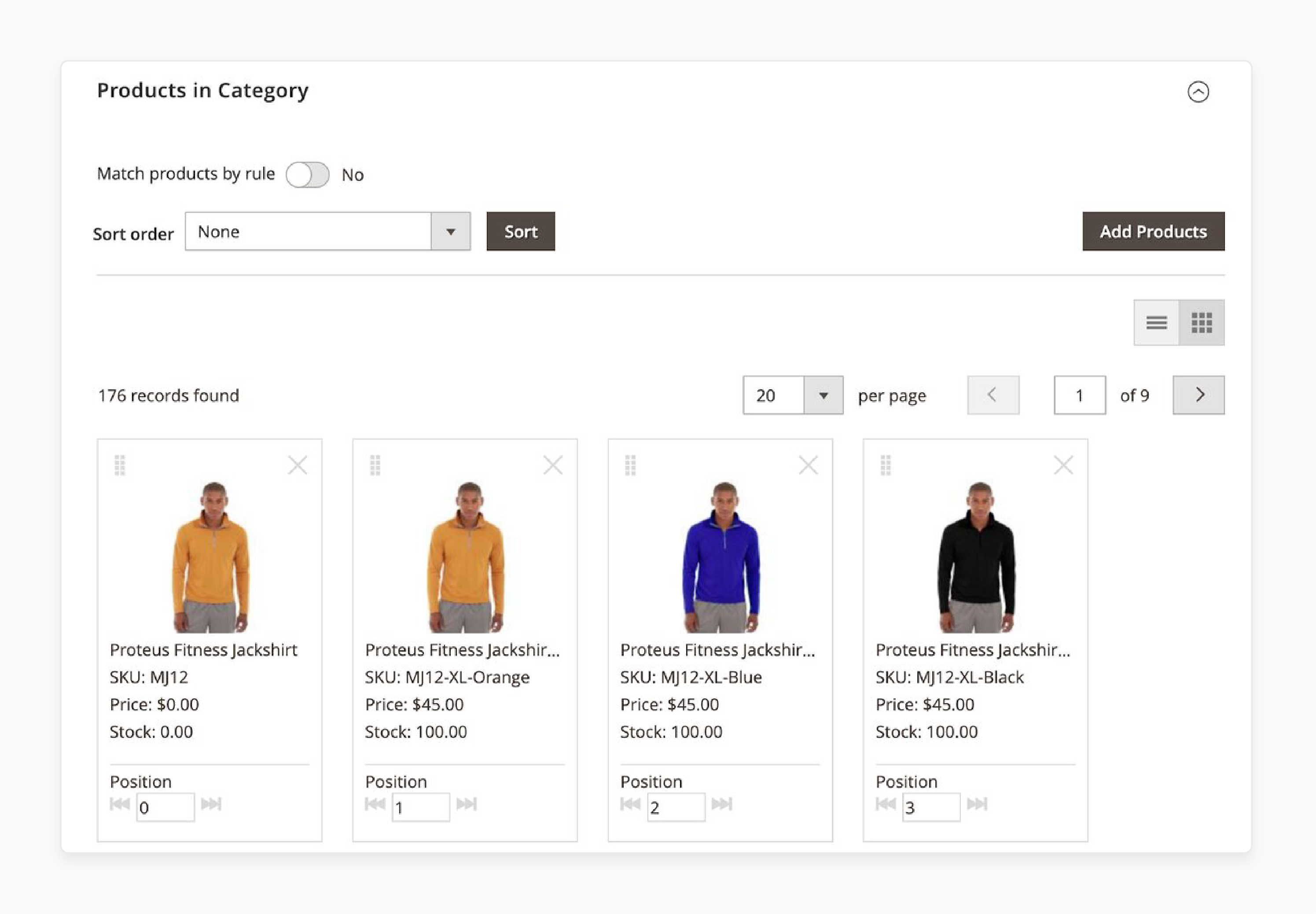The width and height of the screenshot is (1316, 914).
Task: Remove the MJ12-XL-Orange product
Action: pos(553,465)
